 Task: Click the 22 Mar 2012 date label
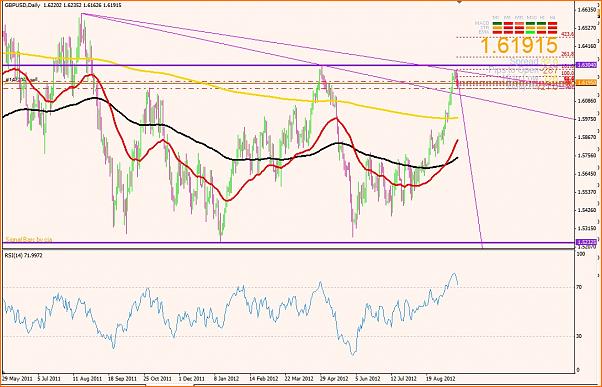tap(299, 378)
